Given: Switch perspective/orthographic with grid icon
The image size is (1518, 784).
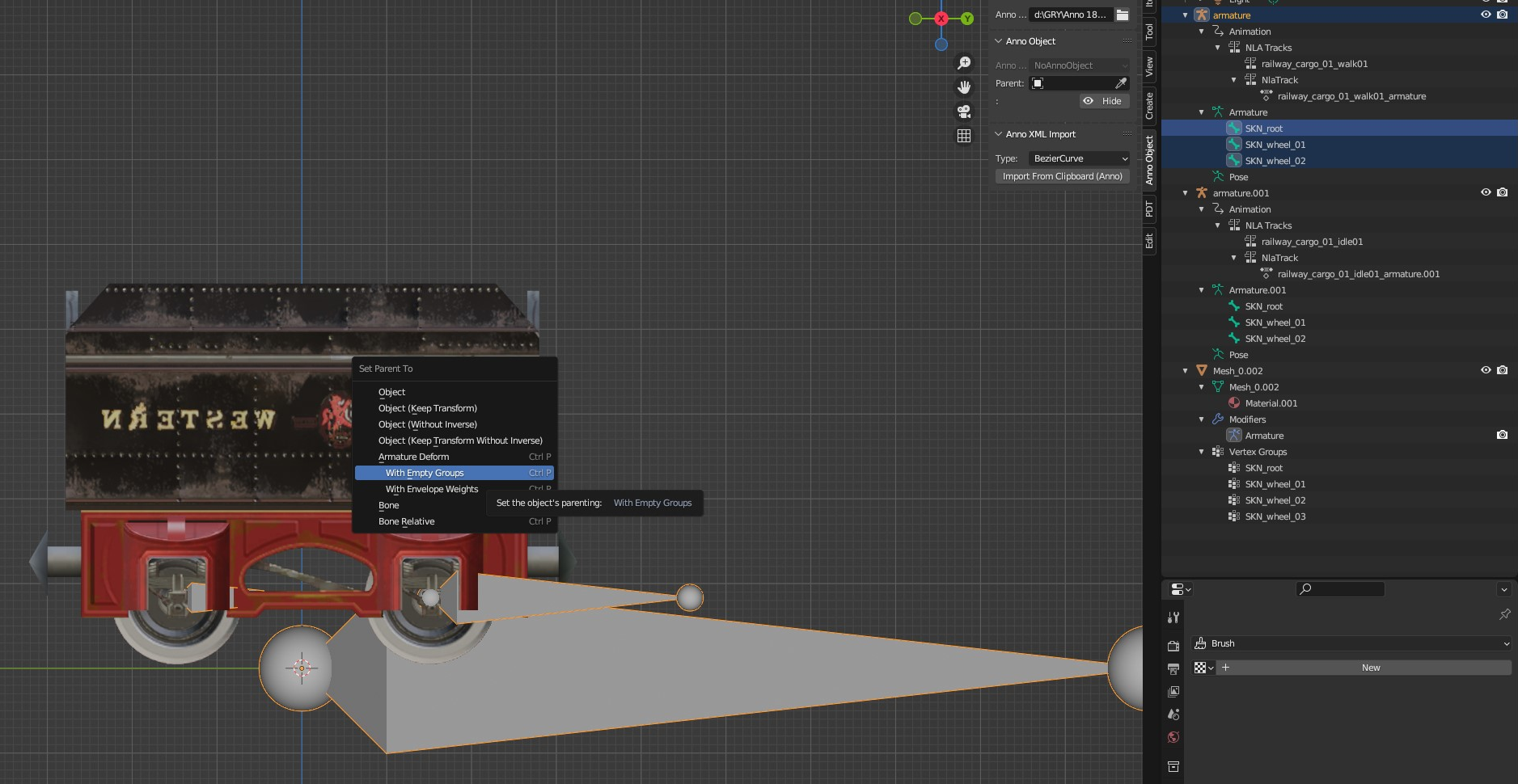Looking at the screenshot, I should pyautogui.click(x=964, y=136).
